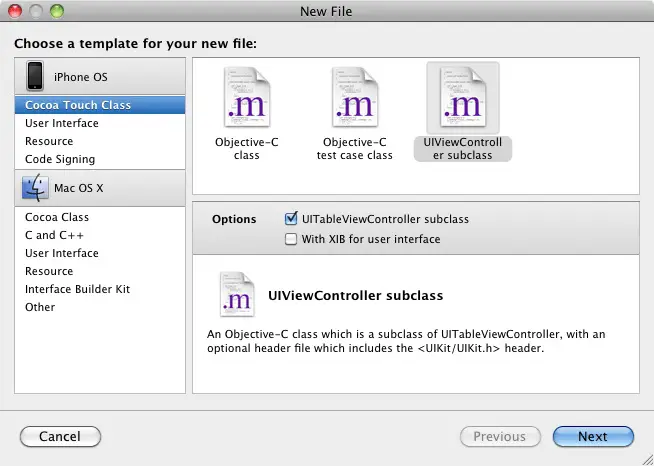Click the Mac OS X section header label

pos(78,188)
